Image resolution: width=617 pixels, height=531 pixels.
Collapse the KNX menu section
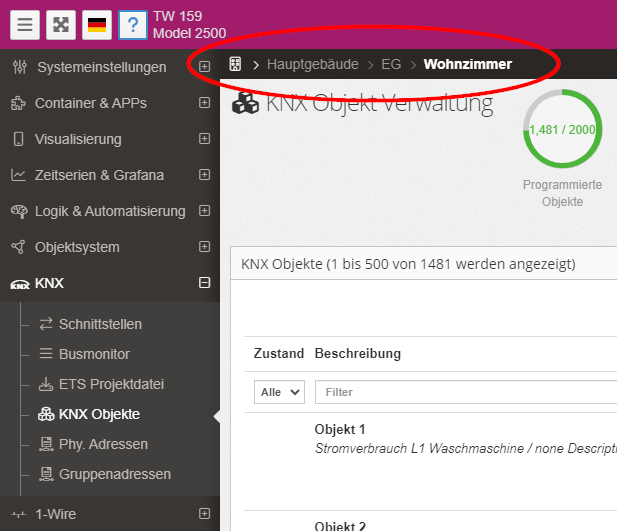tap(204, 283)
